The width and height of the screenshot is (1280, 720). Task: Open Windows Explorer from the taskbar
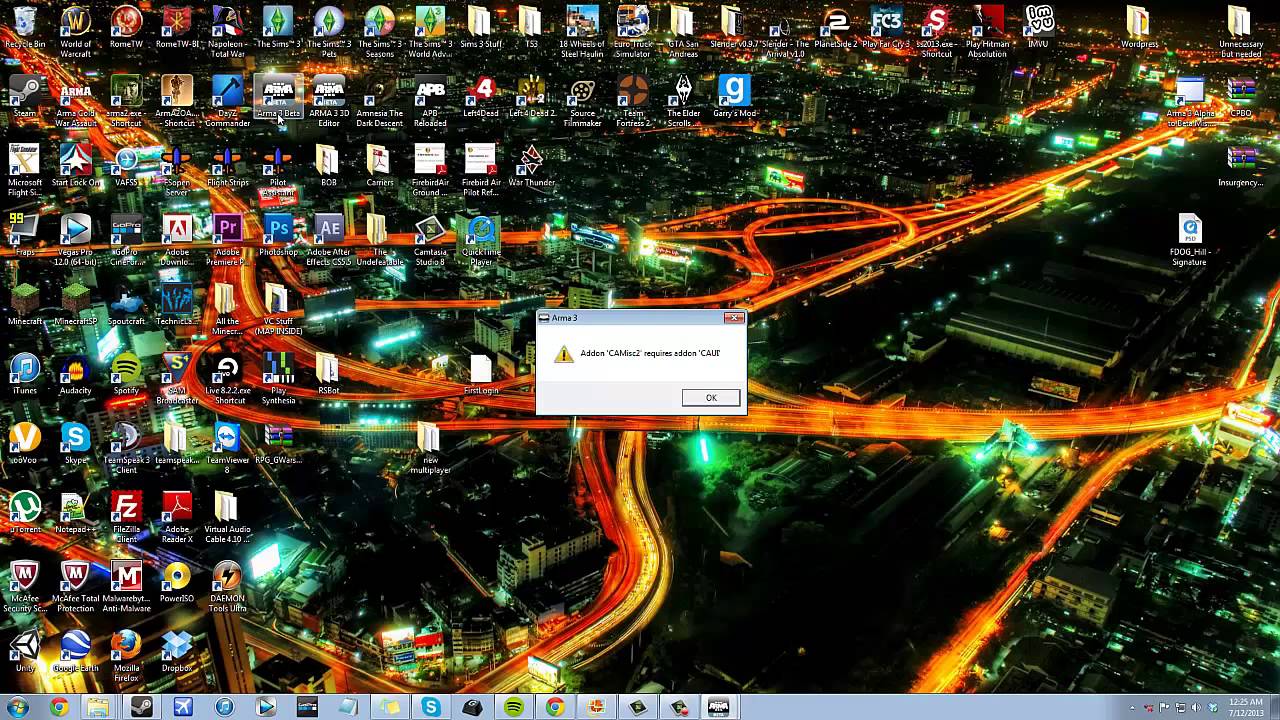tap(98, 707)
